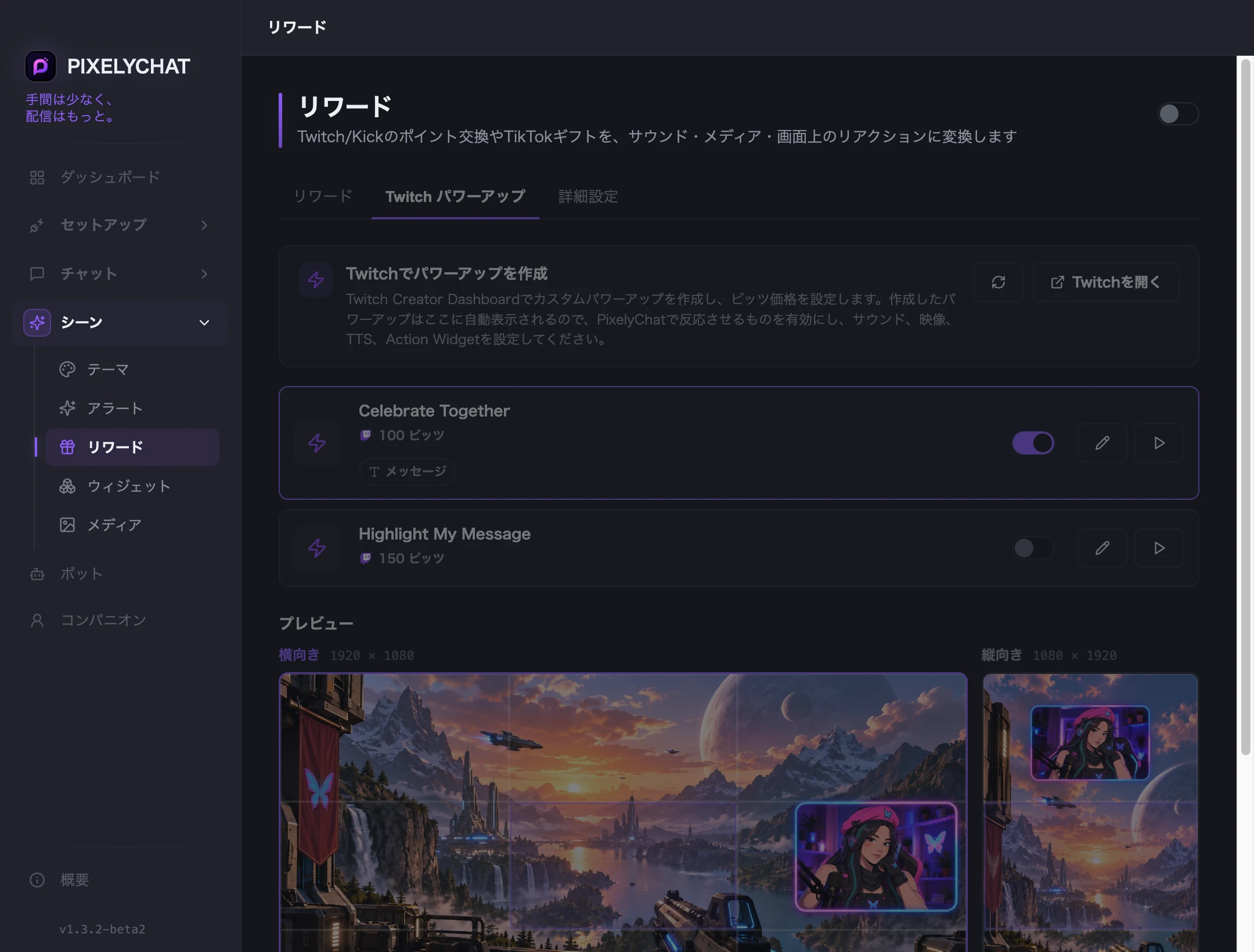Screen dimensions: 1254x952
Task: Disable the Celebrate Together toggle
Action: (1033, 443)
